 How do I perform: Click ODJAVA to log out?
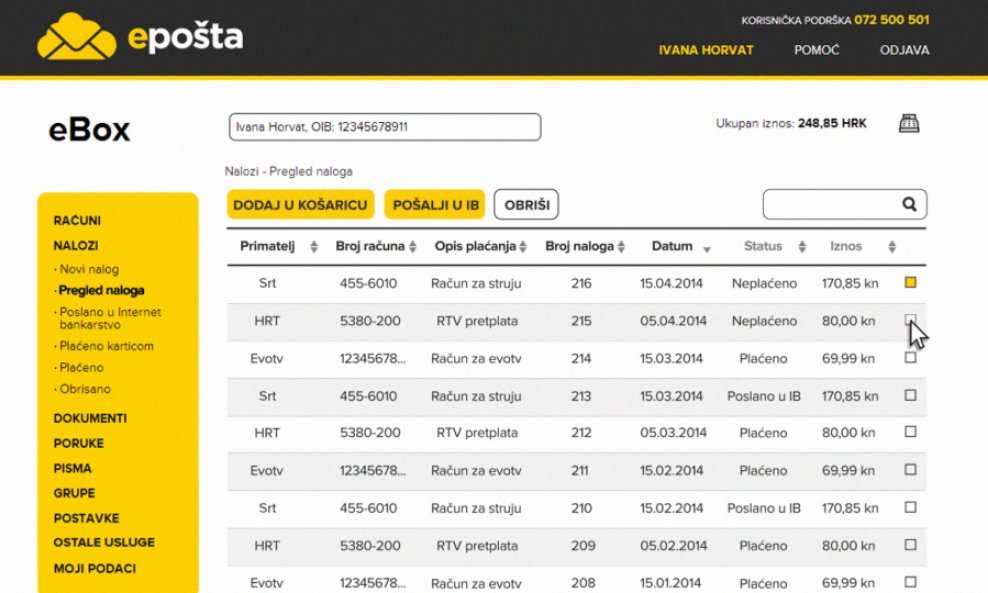(x=904, y=50)
